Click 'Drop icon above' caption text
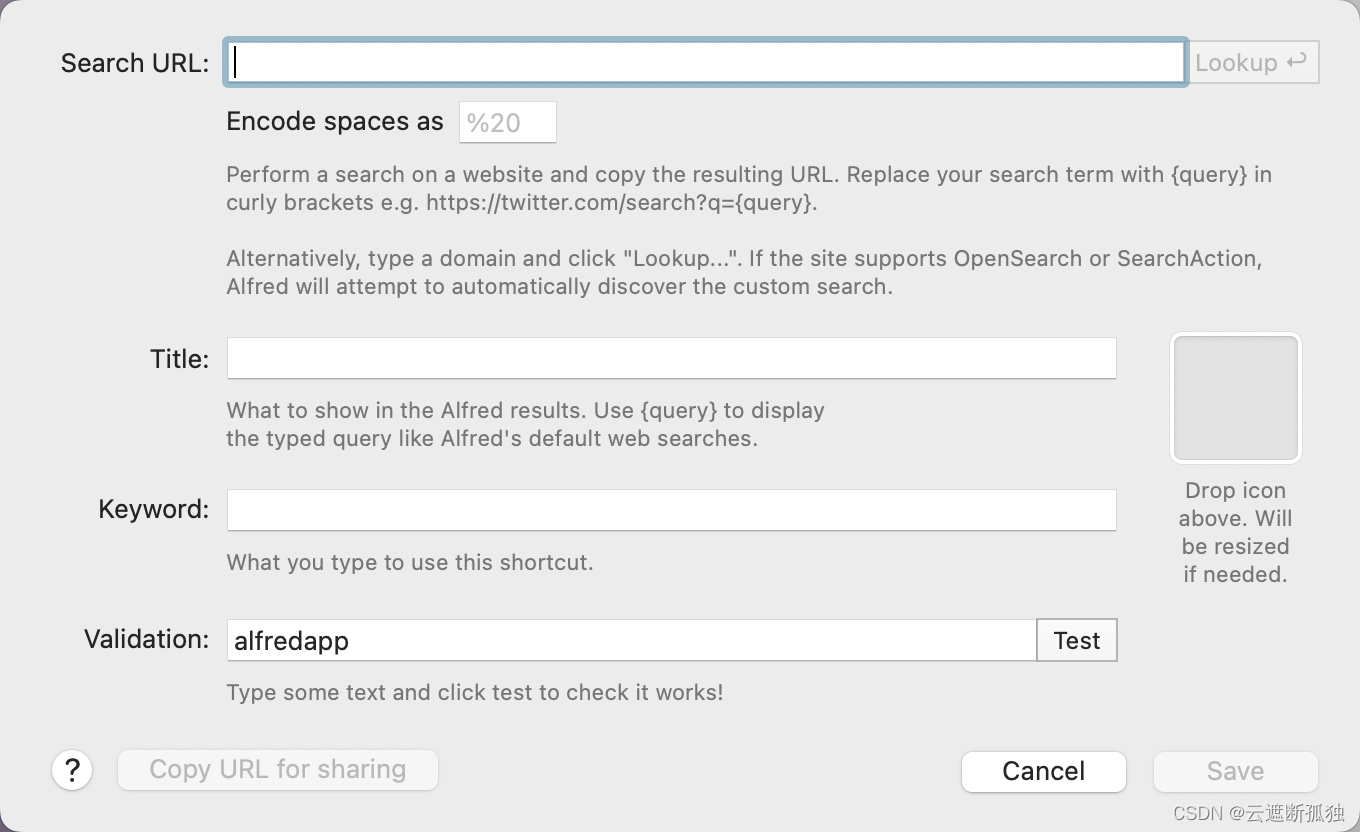The height and width of the screenshot is (832, 1360). pos(1236,532)
